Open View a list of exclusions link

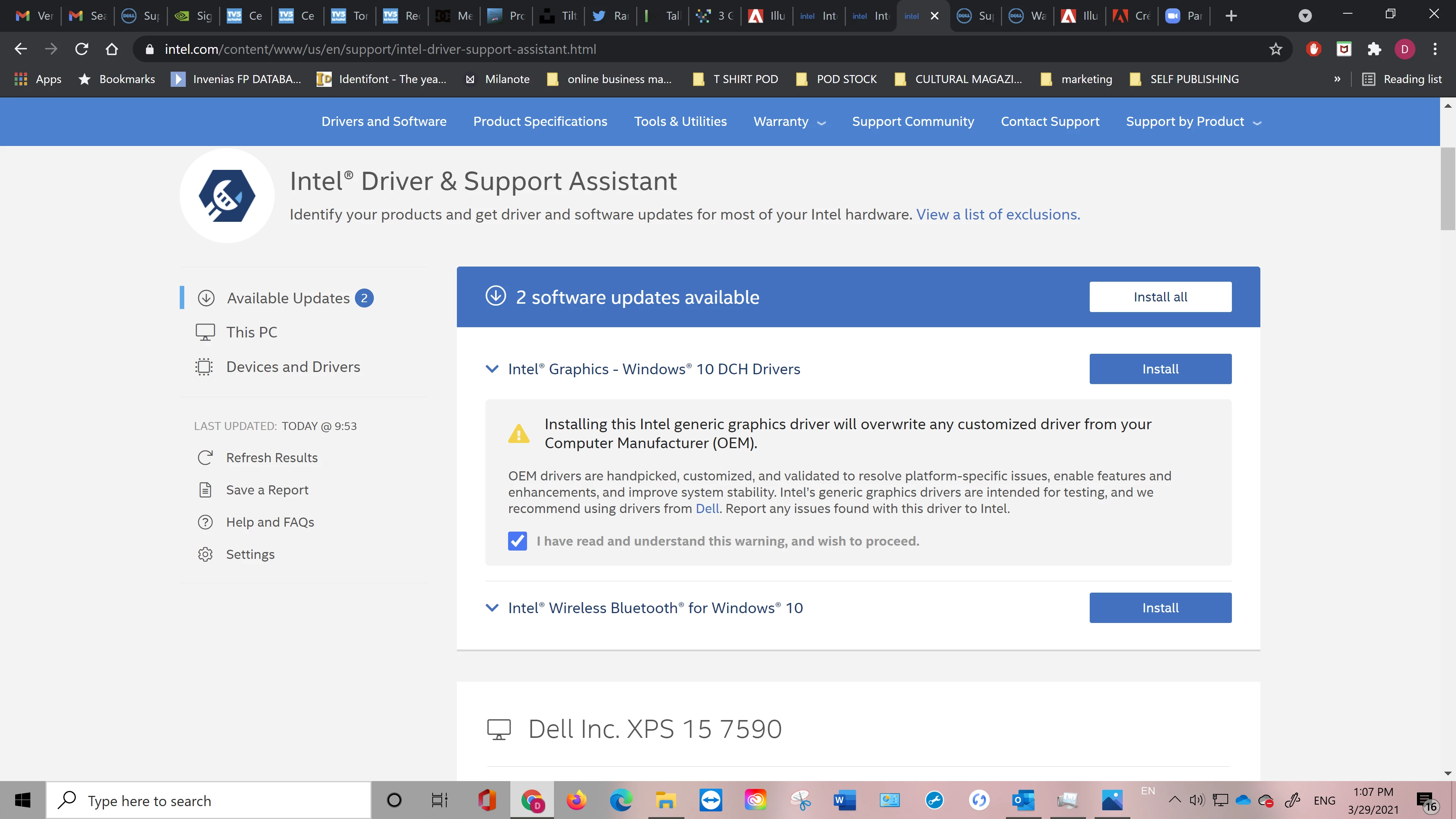point(998,214)
